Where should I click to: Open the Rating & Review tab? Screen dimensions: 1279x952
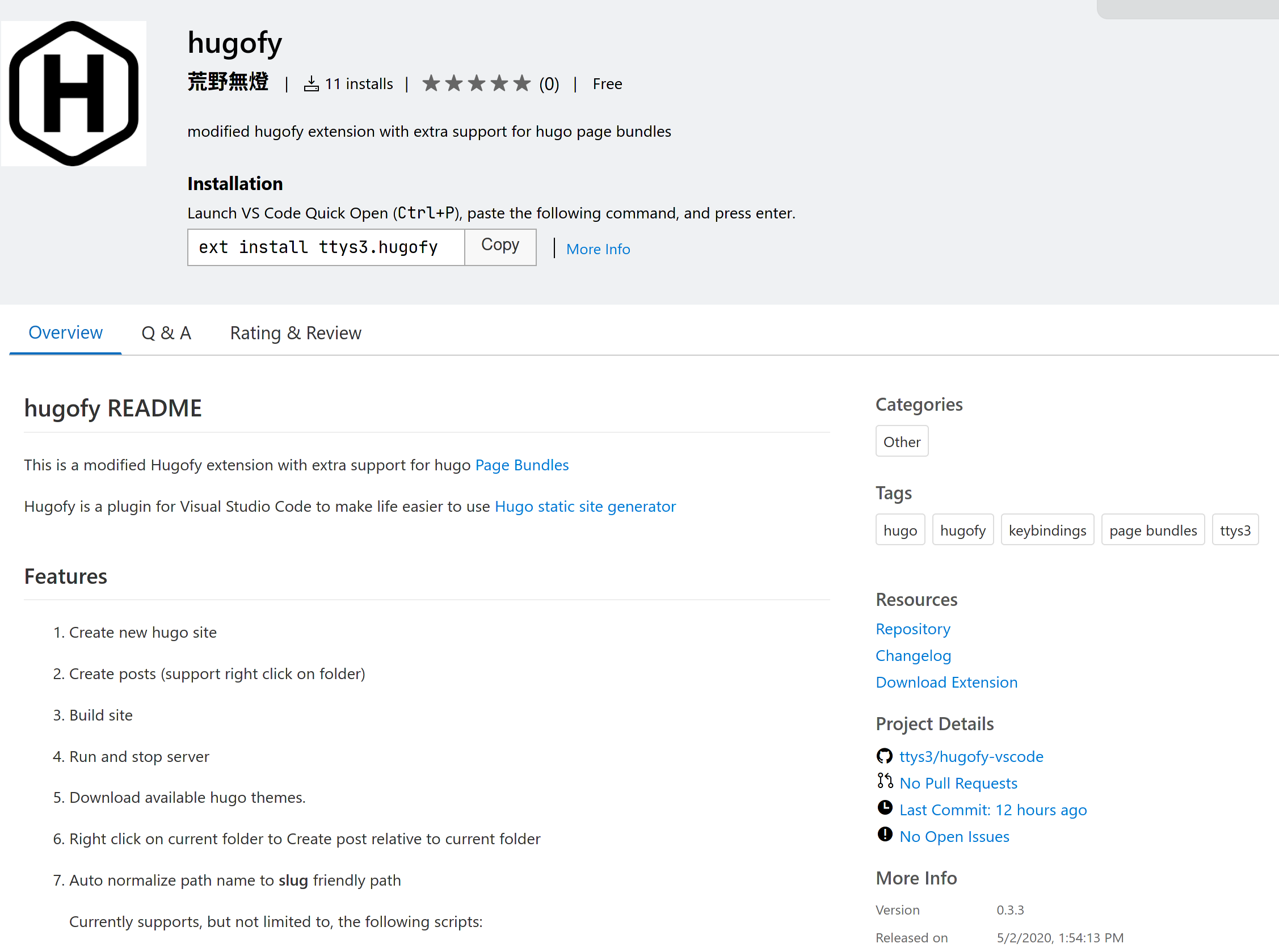coord(296,333)
